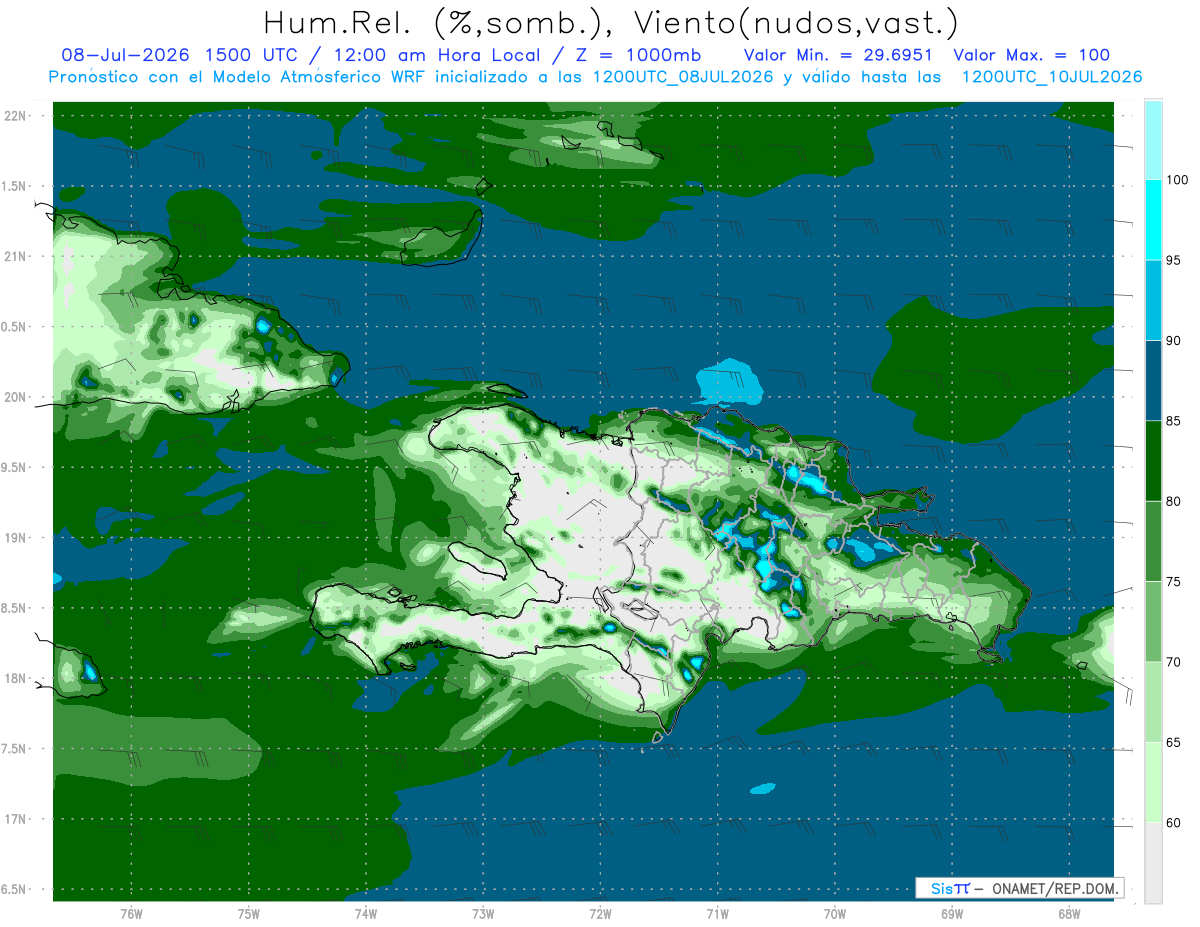
Task: Click the '69W' longitude label
Action: coord(951,914)
